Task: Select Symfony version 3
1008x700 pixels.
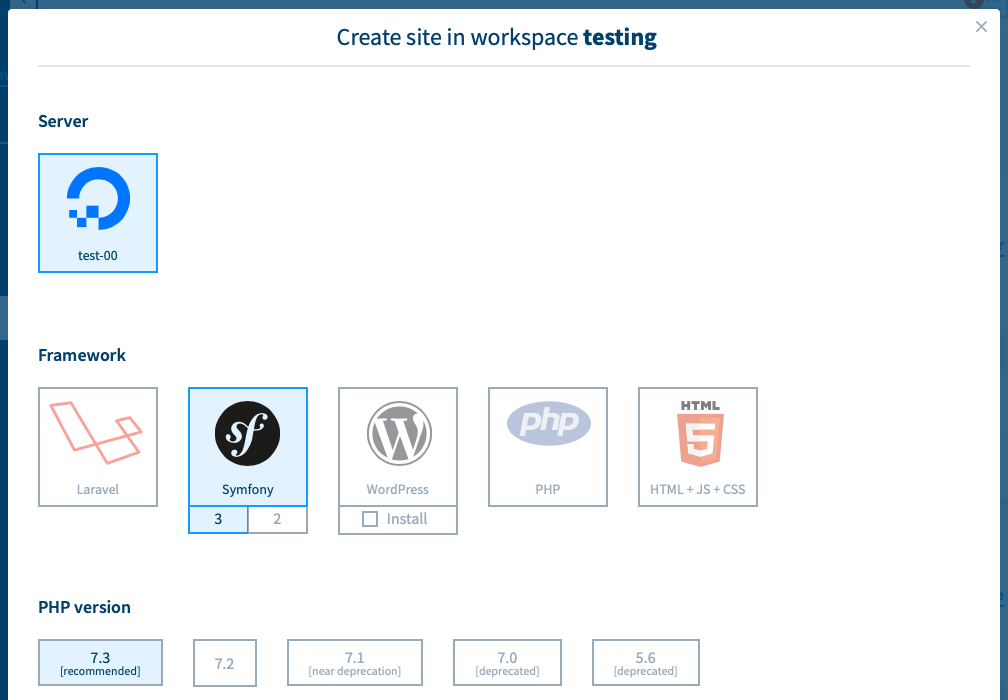Action: tap(218, 519)
